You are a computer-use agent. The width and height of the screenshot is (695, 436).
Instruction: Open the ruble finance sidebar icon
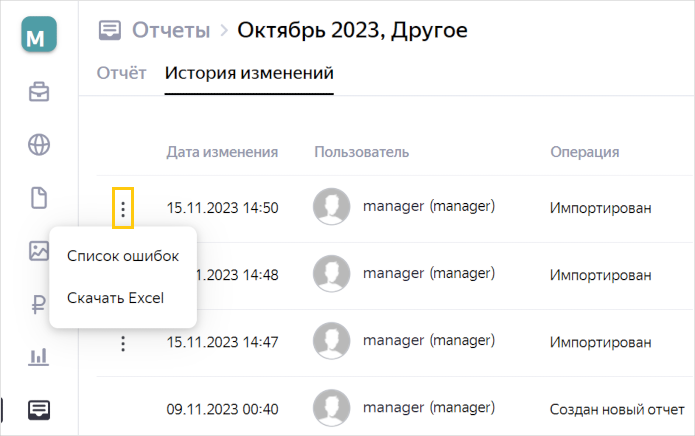39,304
